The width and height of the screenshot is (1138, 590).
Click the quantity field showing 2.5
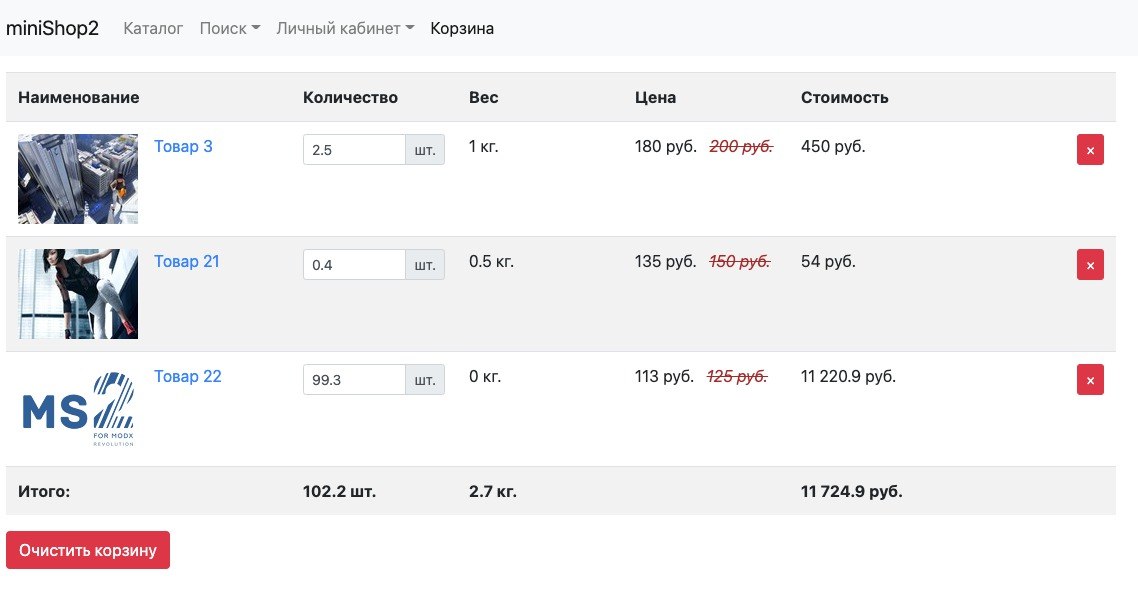[354, 149]
